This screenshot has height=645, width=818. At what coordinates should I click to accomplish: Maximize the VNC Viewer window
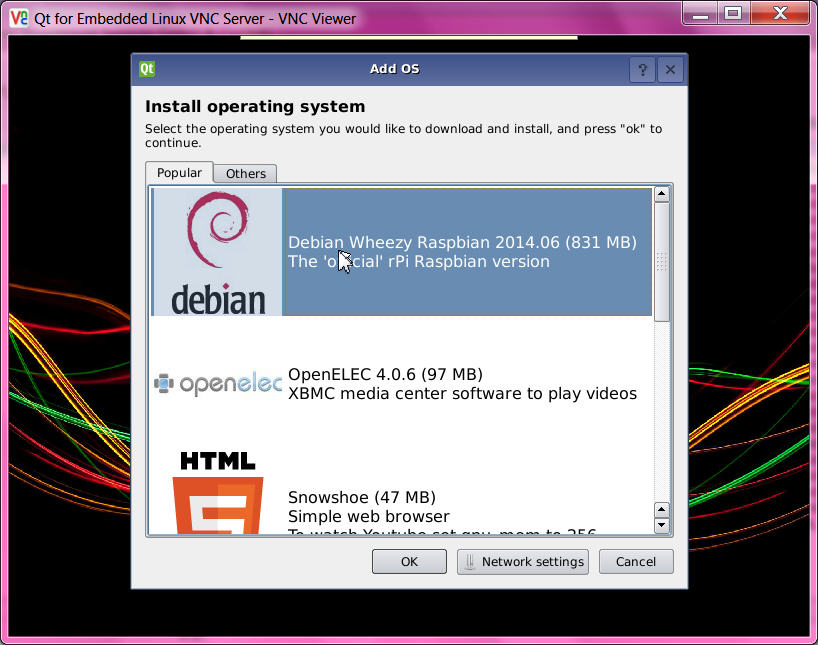(x=733, y=13)
